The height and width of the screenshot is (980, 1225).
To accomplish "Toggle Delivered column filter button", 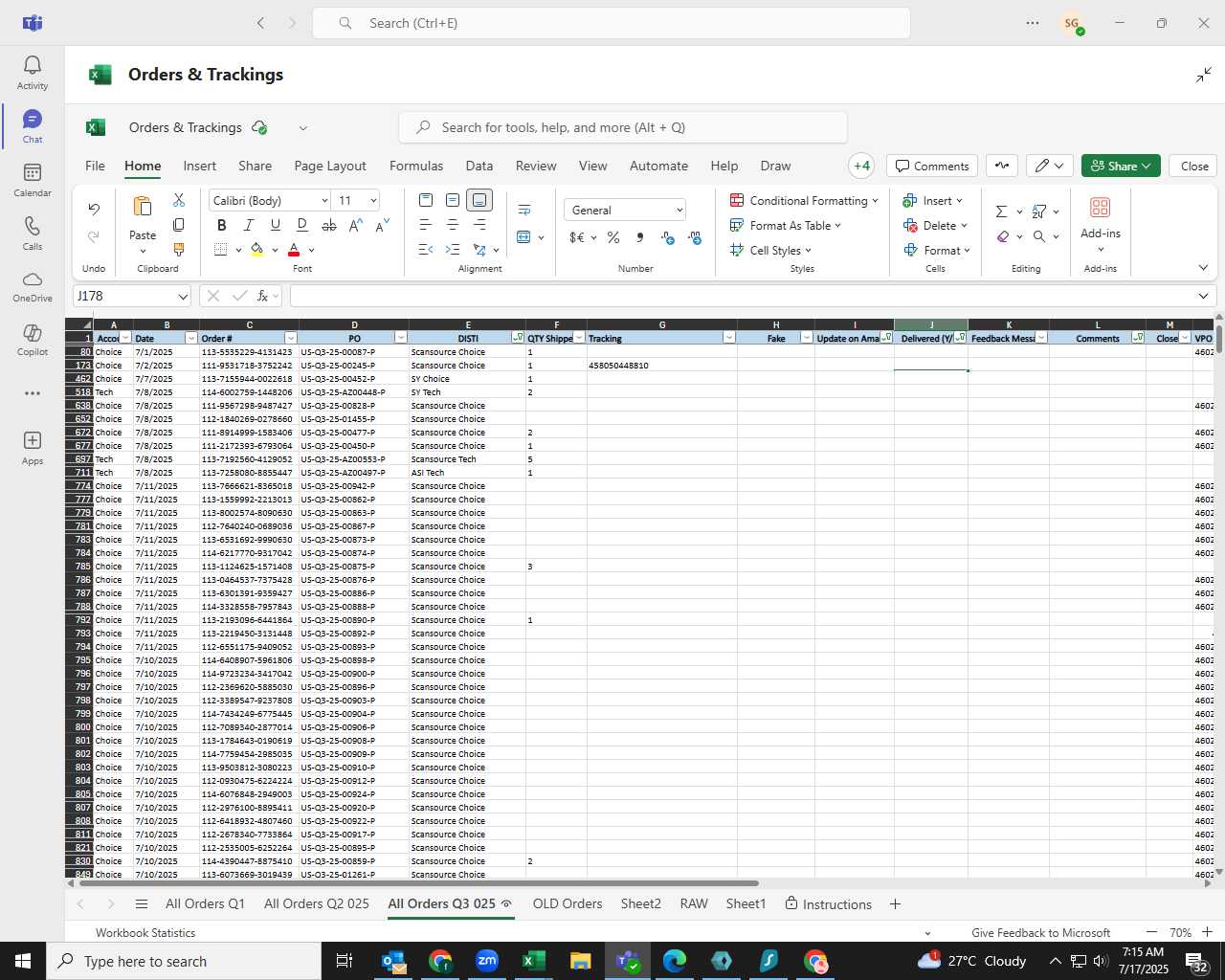I will pyautogui.click(x=960, y=338).
